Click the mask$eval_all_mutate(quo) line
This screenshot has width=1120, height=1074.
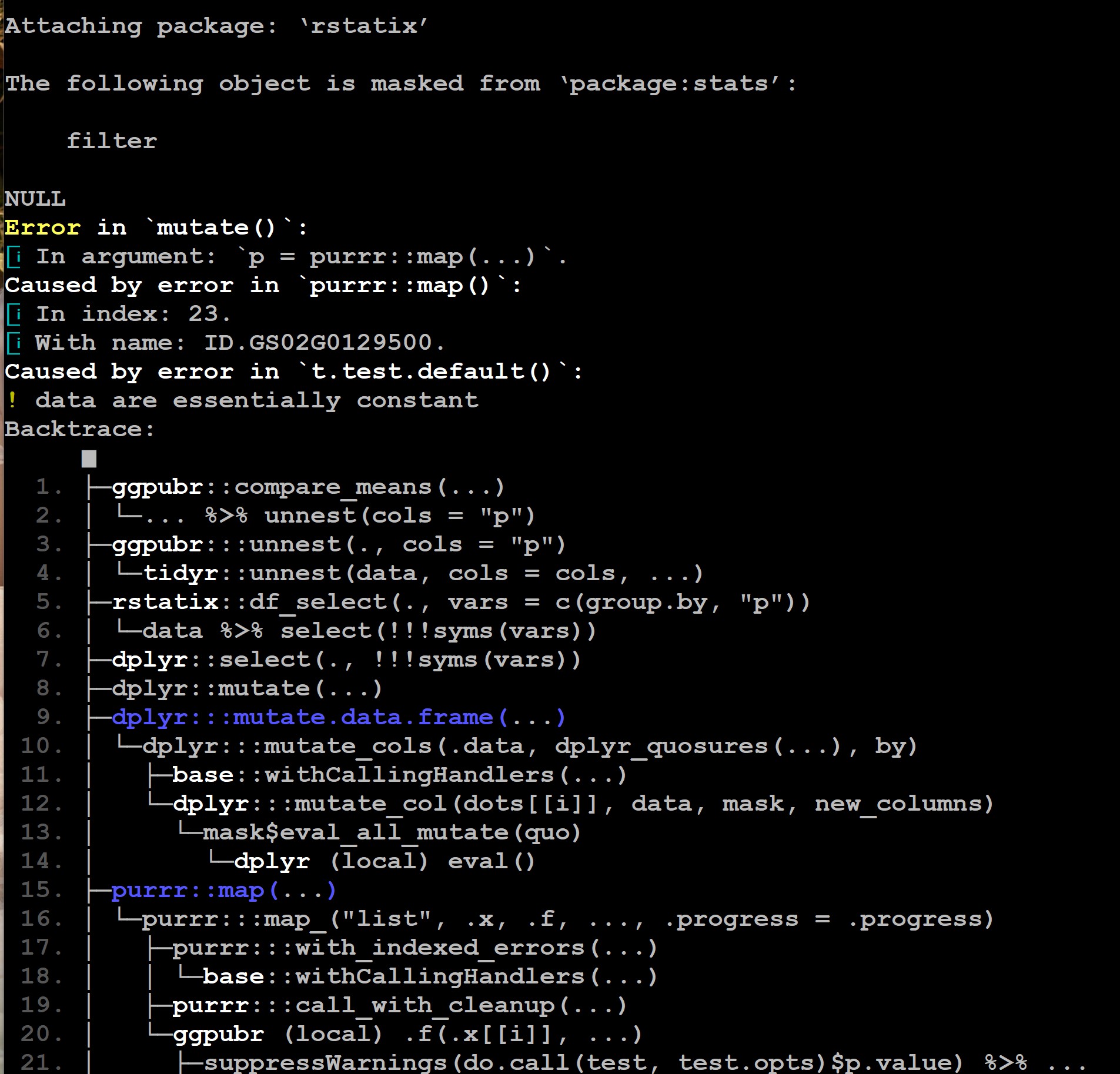pyautogui.click(x=392, y=832)
